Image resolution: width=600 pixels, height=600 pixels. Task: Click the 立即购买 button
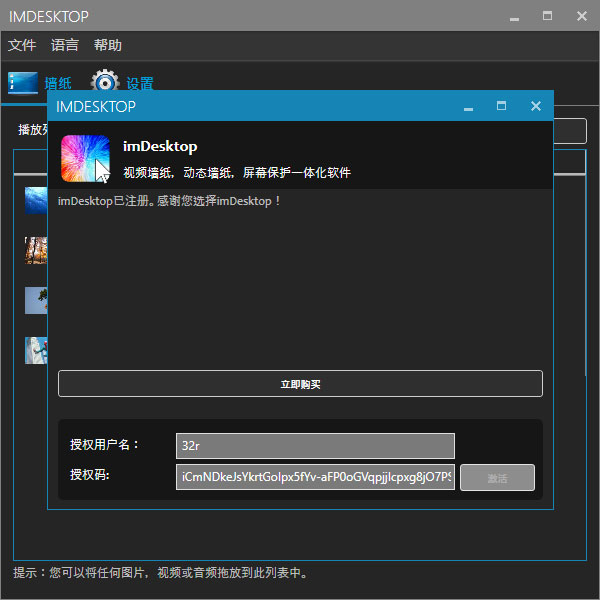coord(300,383)
